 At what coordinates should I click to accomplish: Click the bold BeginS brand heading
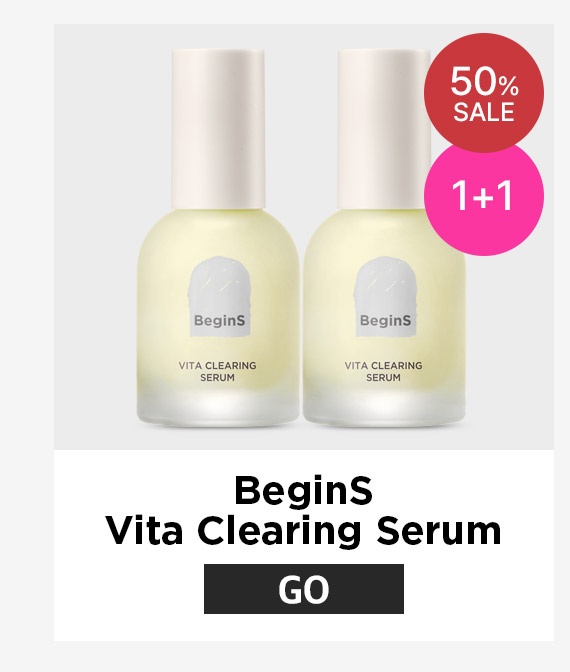pos(303,490)
